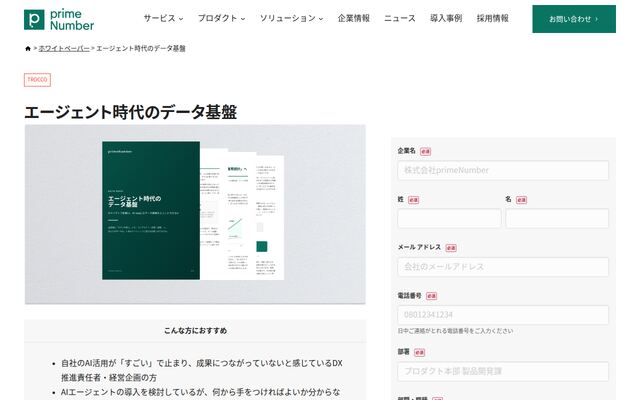Focus the 名 input field
The width and height of the screenshot is (640, 400).
click(x=557, y=218)
